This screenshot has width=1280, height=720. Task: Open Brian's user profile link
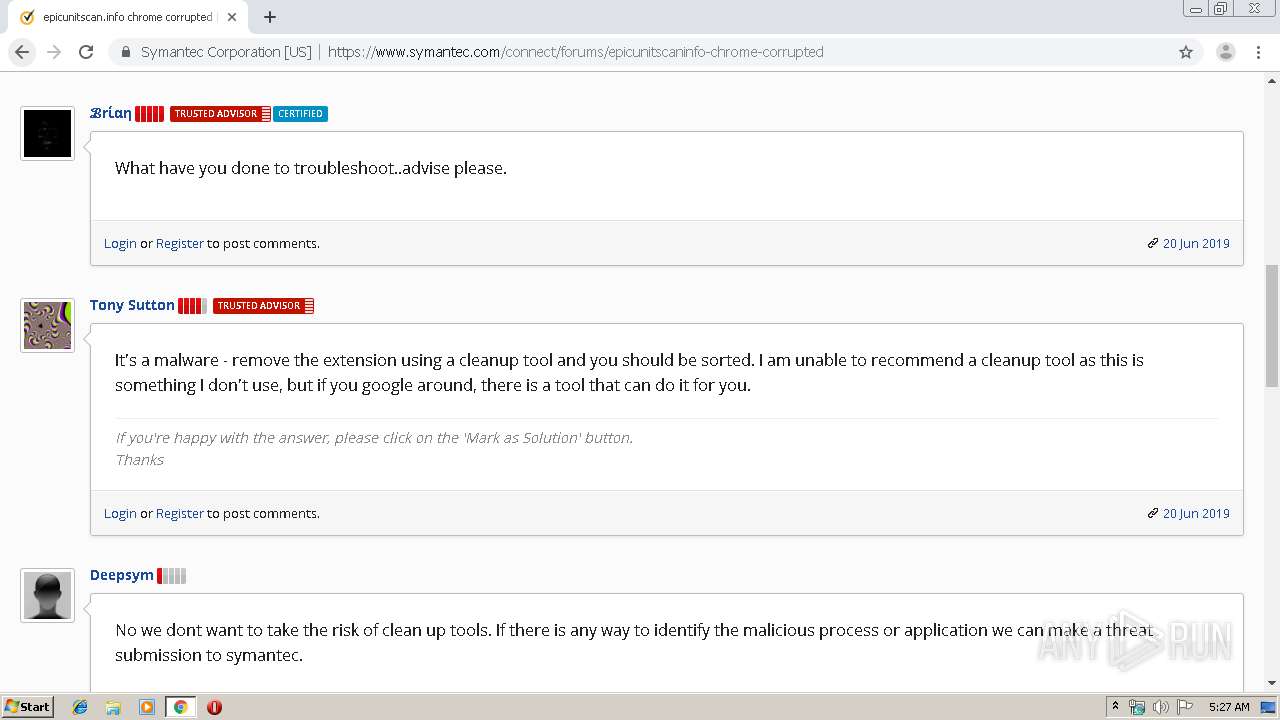(x=110, y=113)
